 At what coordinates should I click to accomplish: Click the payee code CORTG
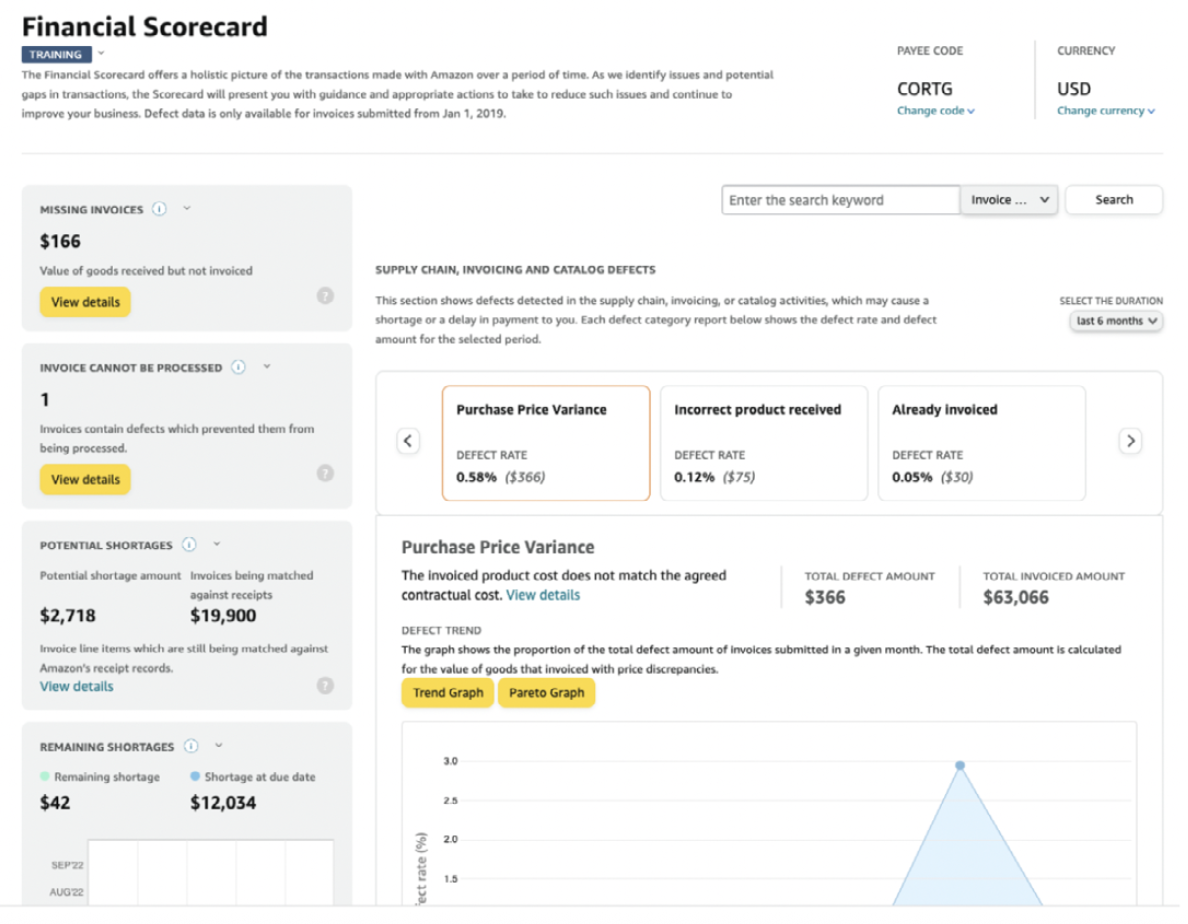(x=924, y=89)
